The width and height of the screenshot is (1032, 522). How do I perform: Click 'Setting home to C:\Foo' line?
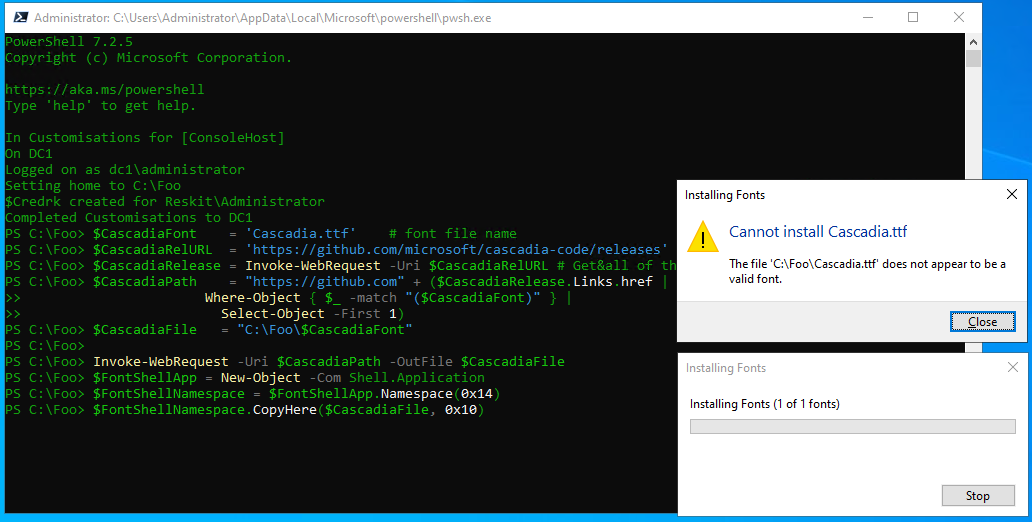point(93,186)
